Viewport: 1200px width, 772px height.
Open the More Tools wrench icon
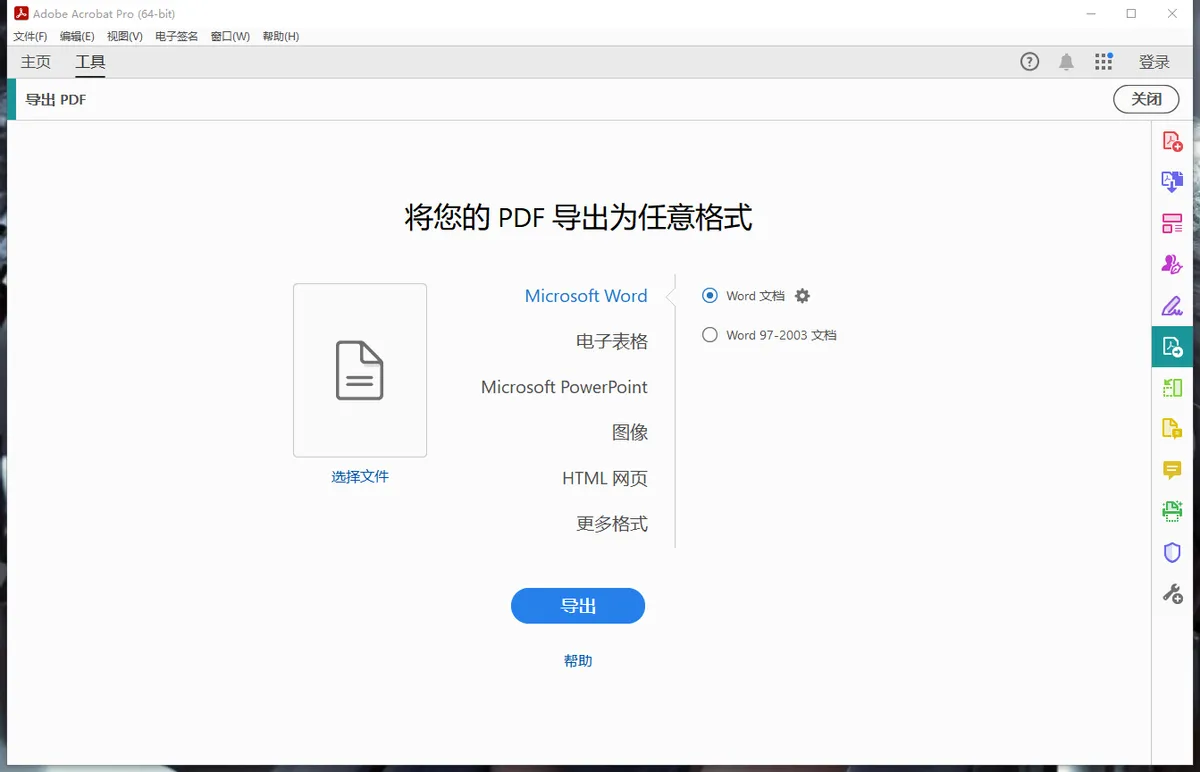point(1172,593)
